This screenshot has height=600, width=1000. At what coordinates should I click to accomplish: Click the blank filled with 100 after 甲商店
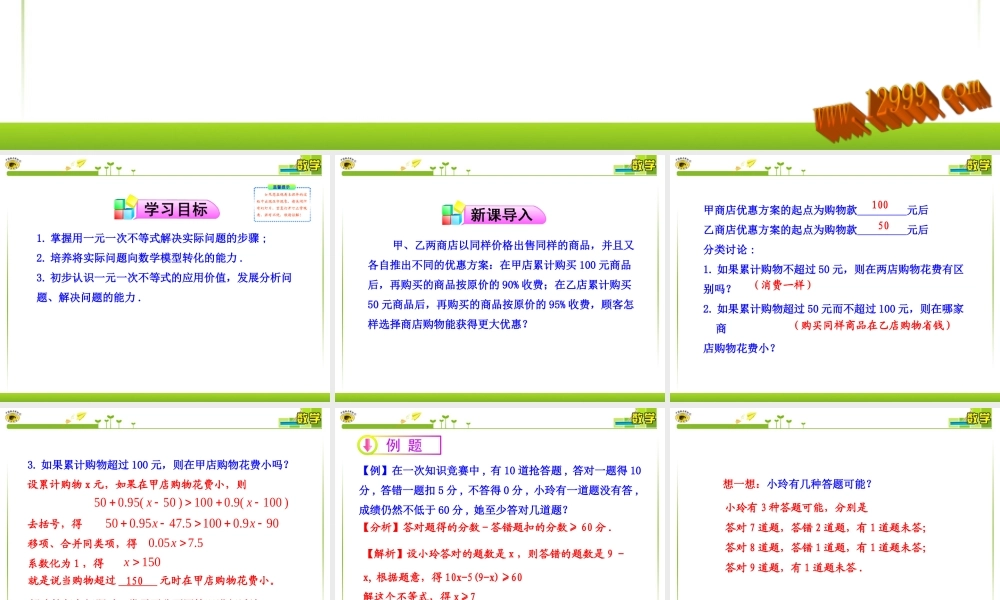pyautogui.click(x=881, y=206)
